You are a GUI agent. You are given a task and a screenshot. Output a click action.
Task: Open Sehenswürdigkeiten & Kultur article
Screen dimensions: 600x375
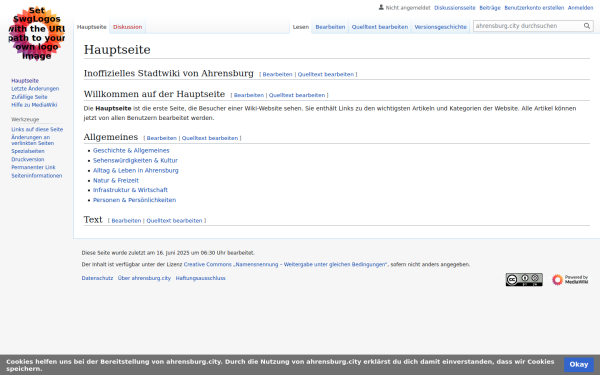[135, 160]
